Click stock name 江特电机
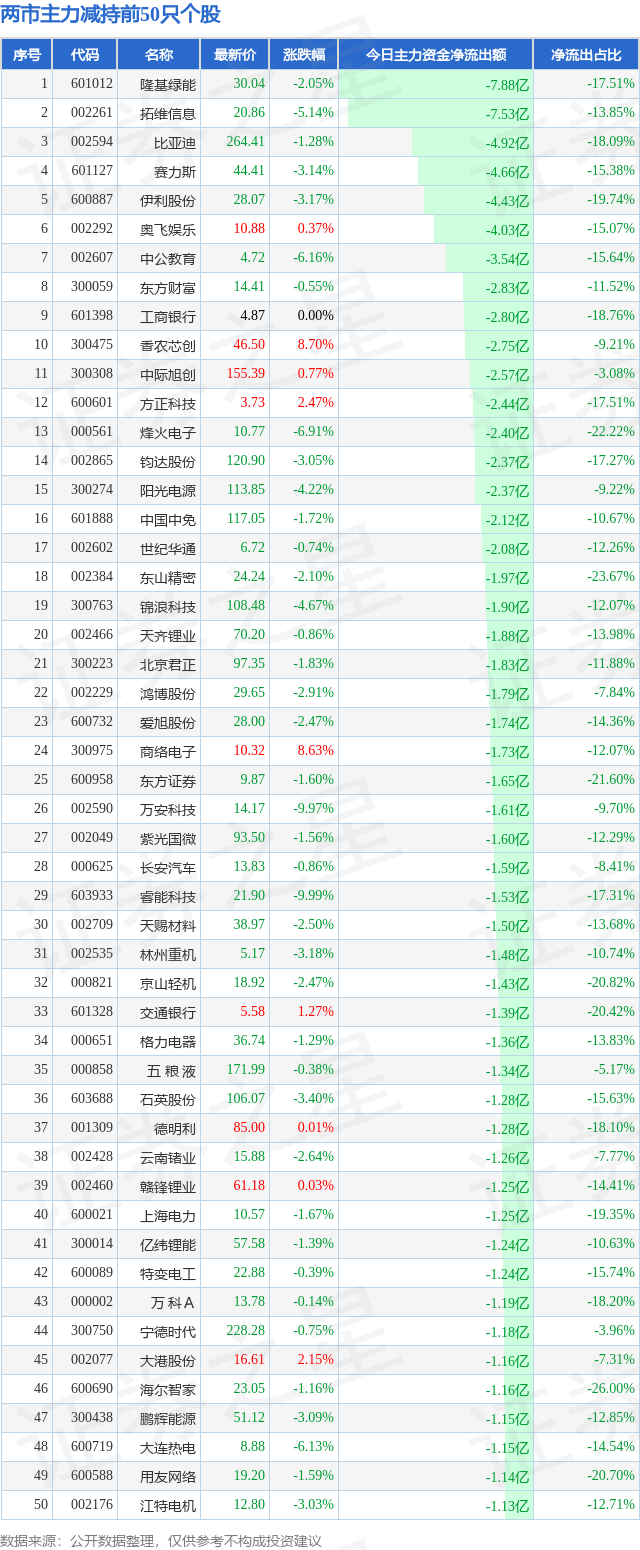640x1550 pixels. tap(168, 1506)
